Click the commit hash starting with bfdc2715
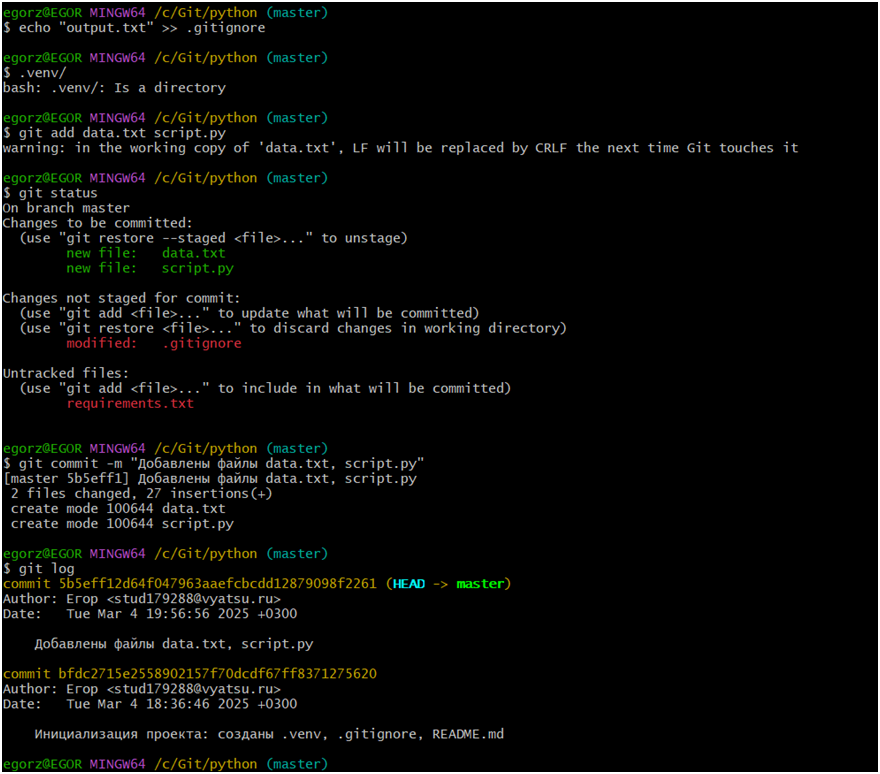The image size is (880, 774). (190, 674)
